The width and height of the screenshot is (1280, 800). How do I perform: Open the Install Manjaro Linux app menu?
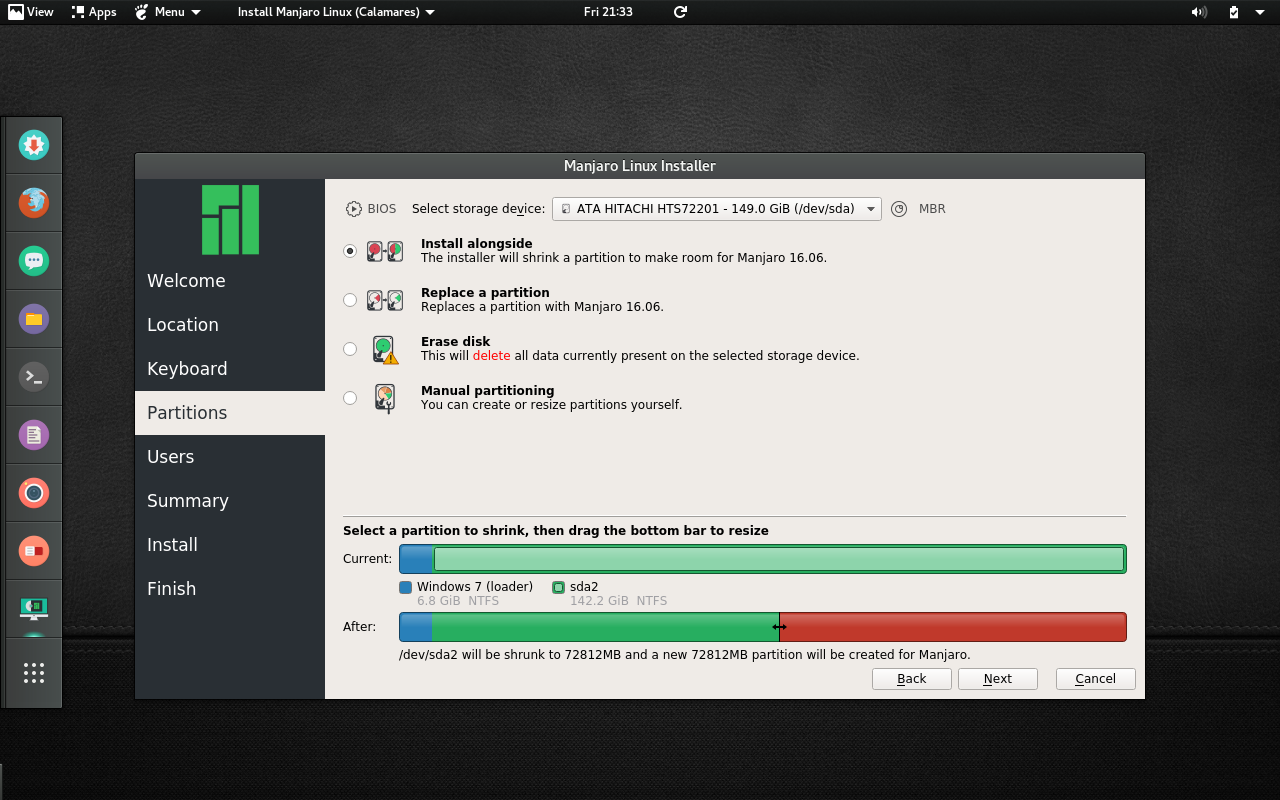click(x=336, y=12)
